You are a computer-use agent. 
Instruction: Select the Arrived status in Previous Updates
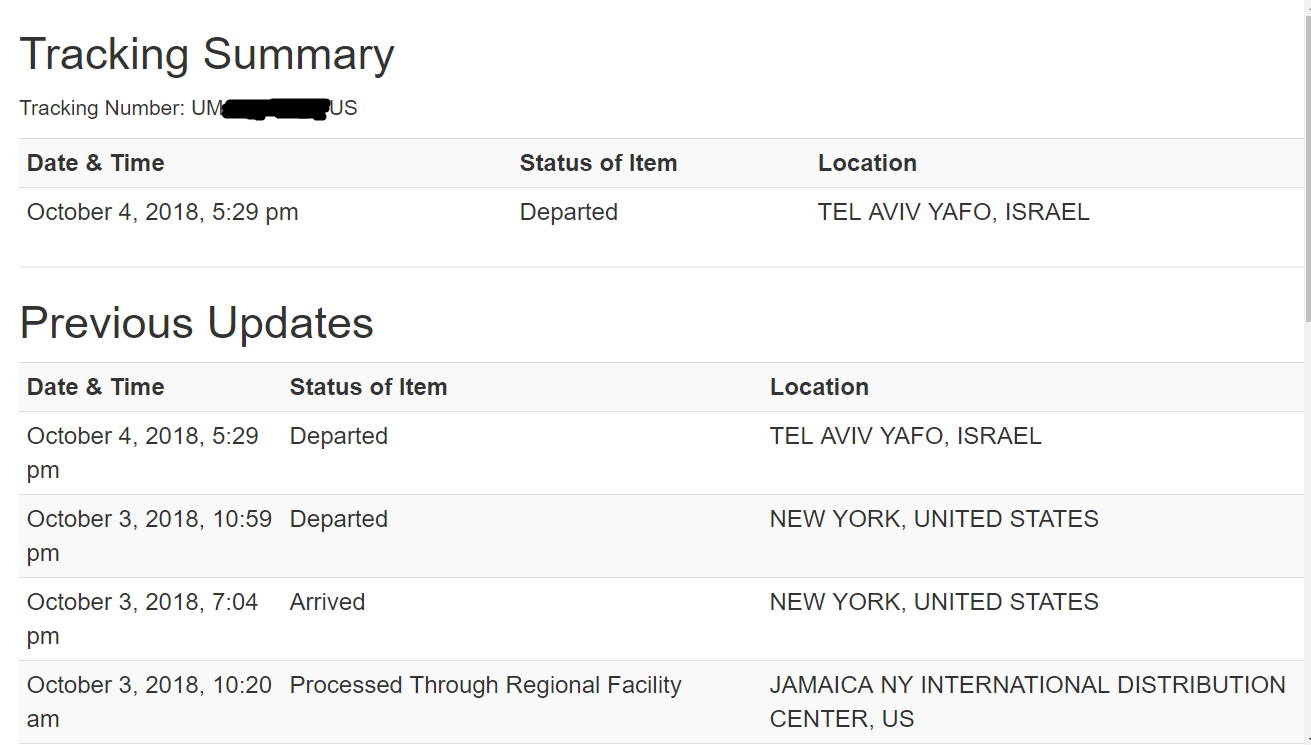(327, 602)
